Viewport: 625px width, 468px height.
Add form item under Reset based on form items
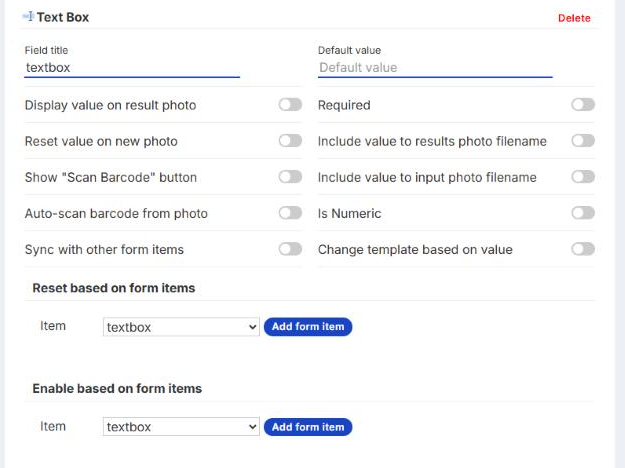[308, 327]
